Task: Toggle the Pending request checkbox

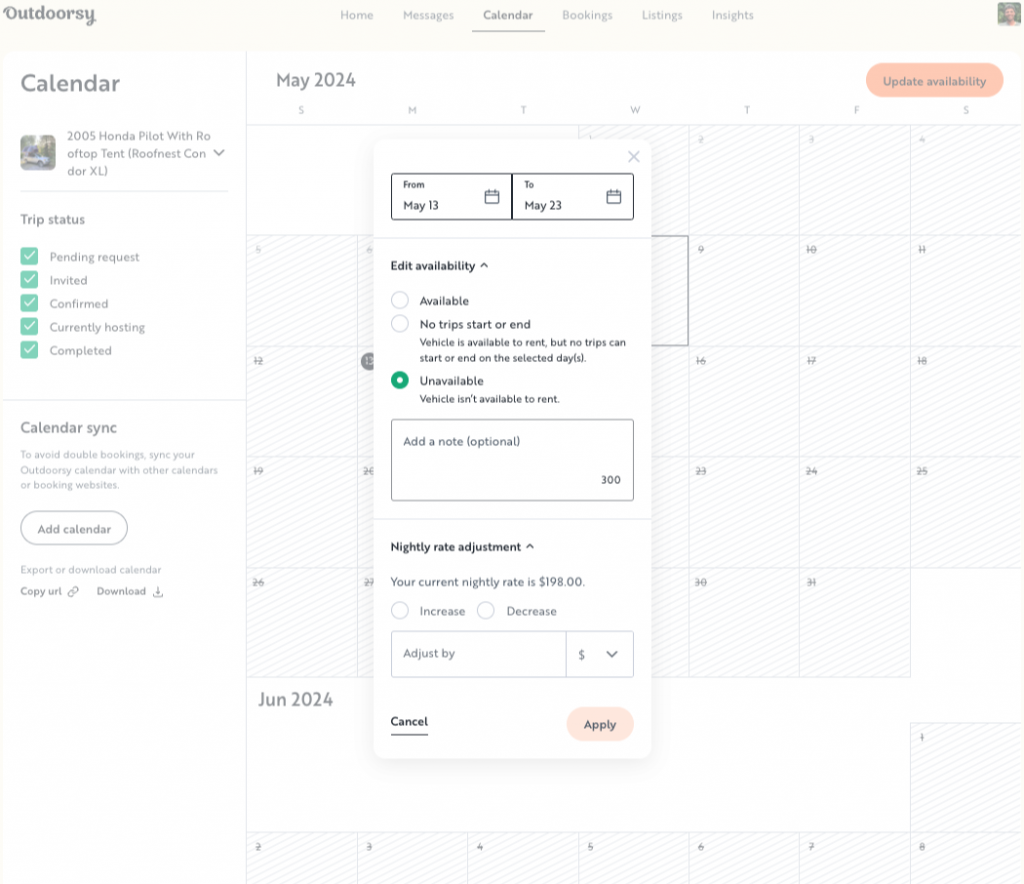Action: (29, 256)
